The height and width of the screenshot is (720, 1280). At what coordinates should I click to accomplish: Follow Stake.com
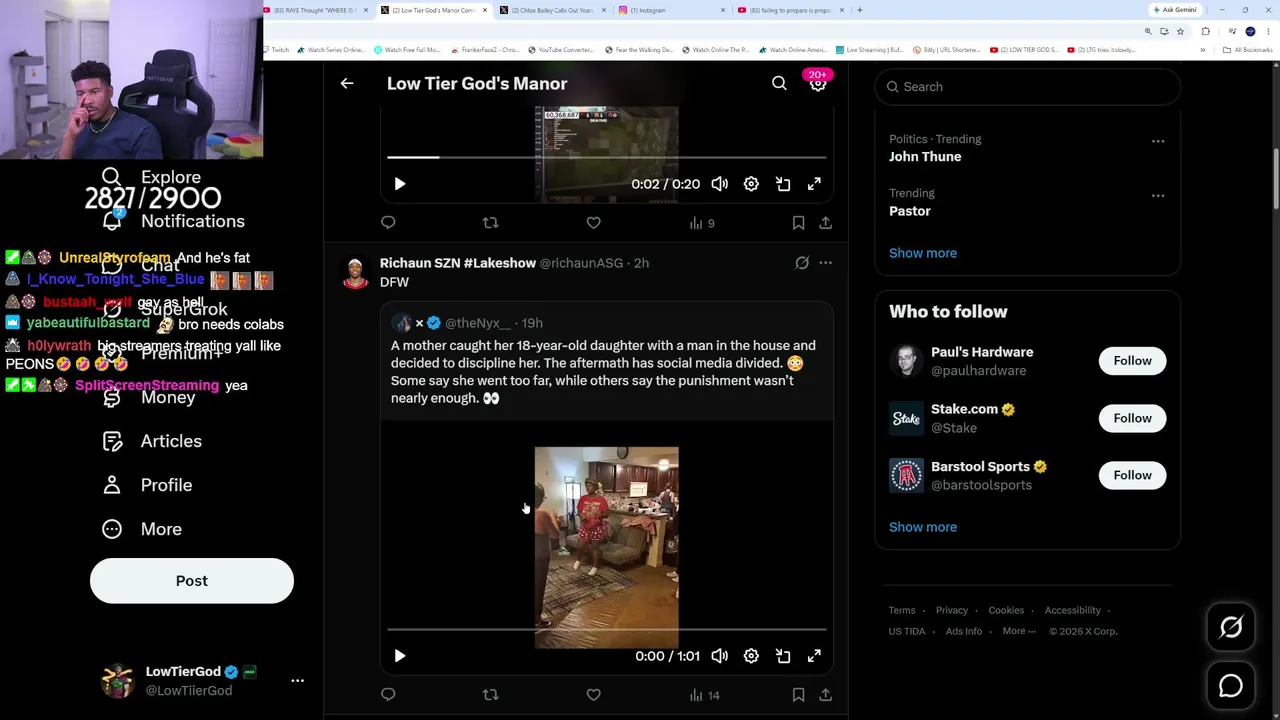(x=1132, y=418)
